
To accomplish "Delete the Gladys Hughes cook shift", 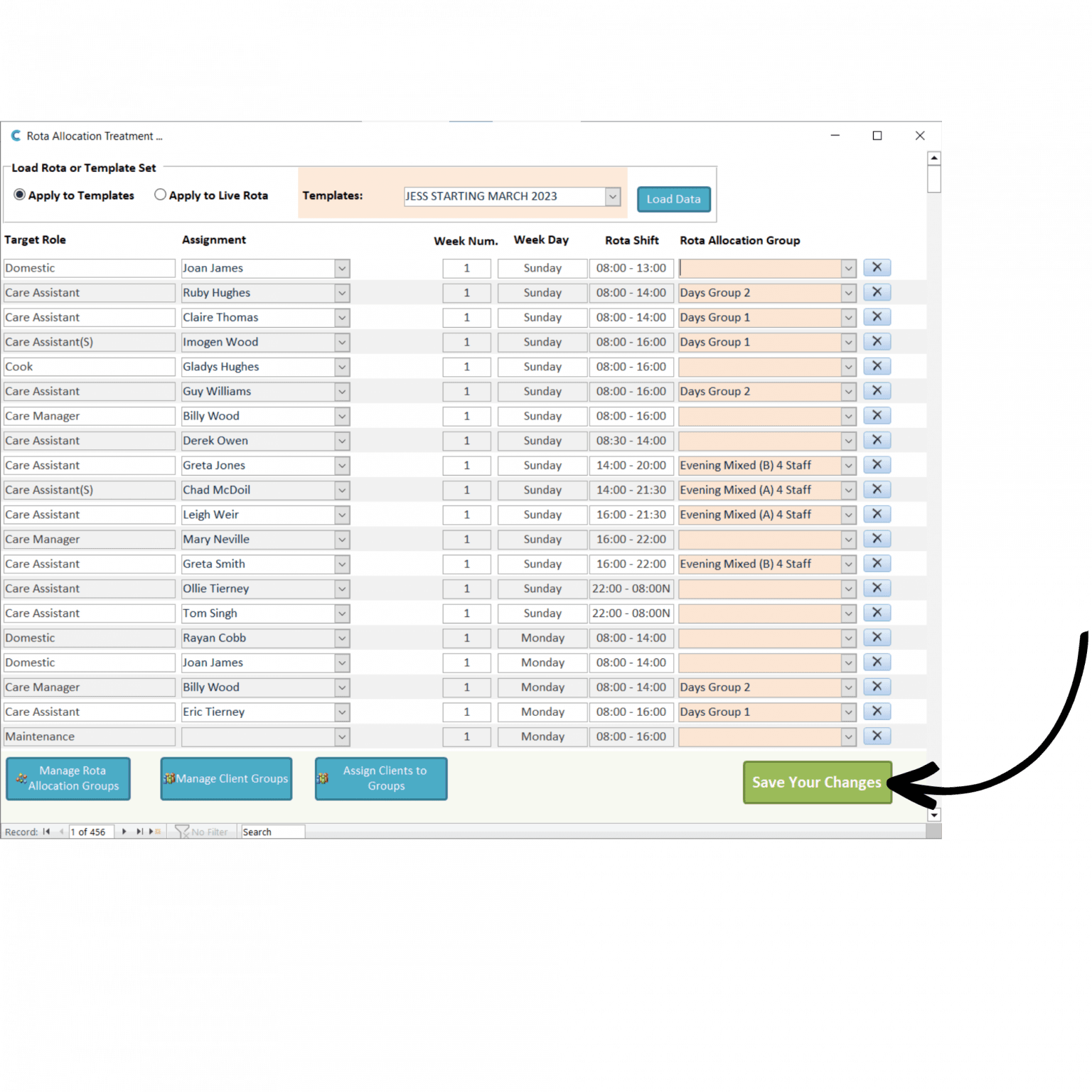I will coord(877,366).
